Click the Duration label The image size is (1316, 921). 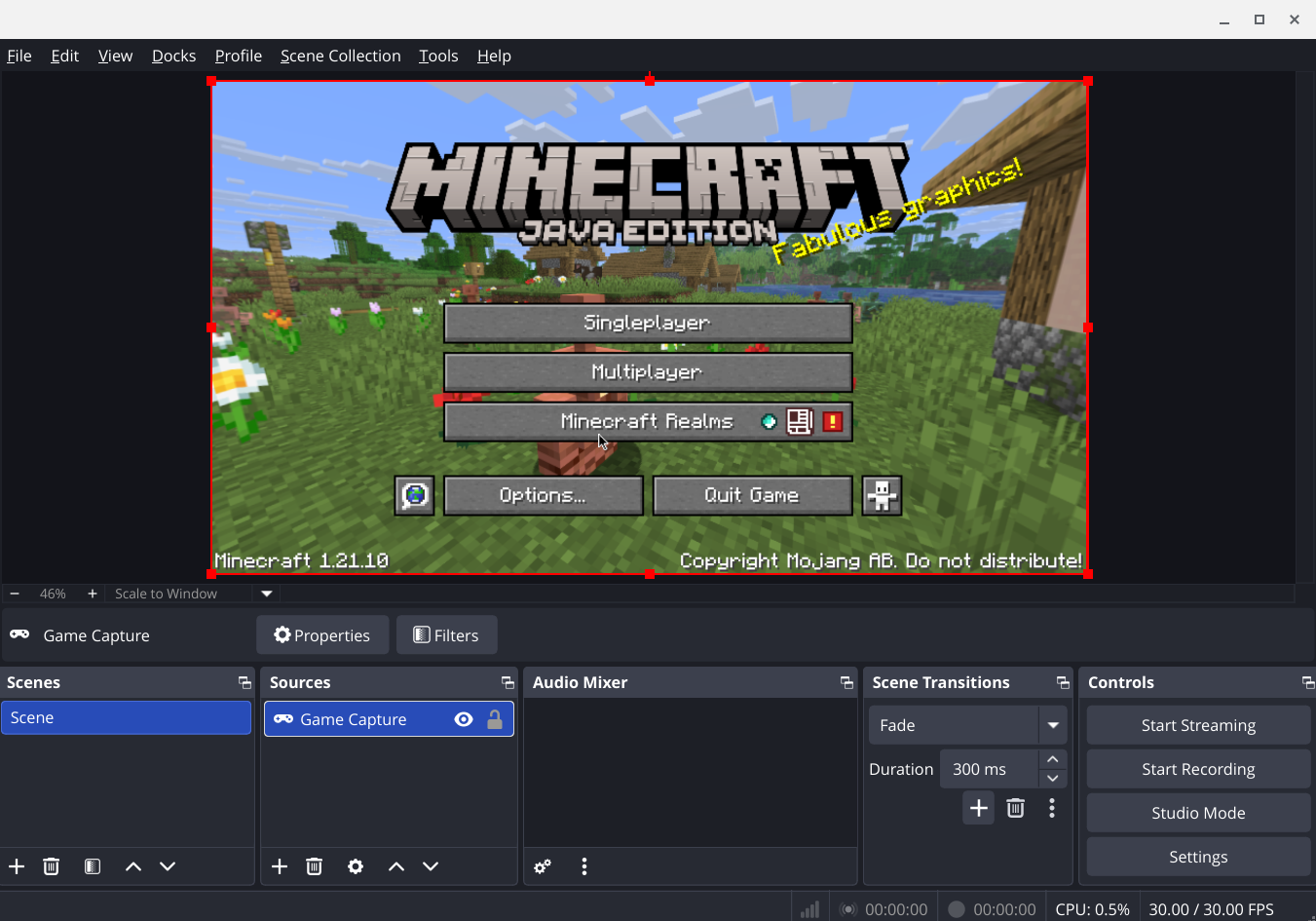[901, 769]
